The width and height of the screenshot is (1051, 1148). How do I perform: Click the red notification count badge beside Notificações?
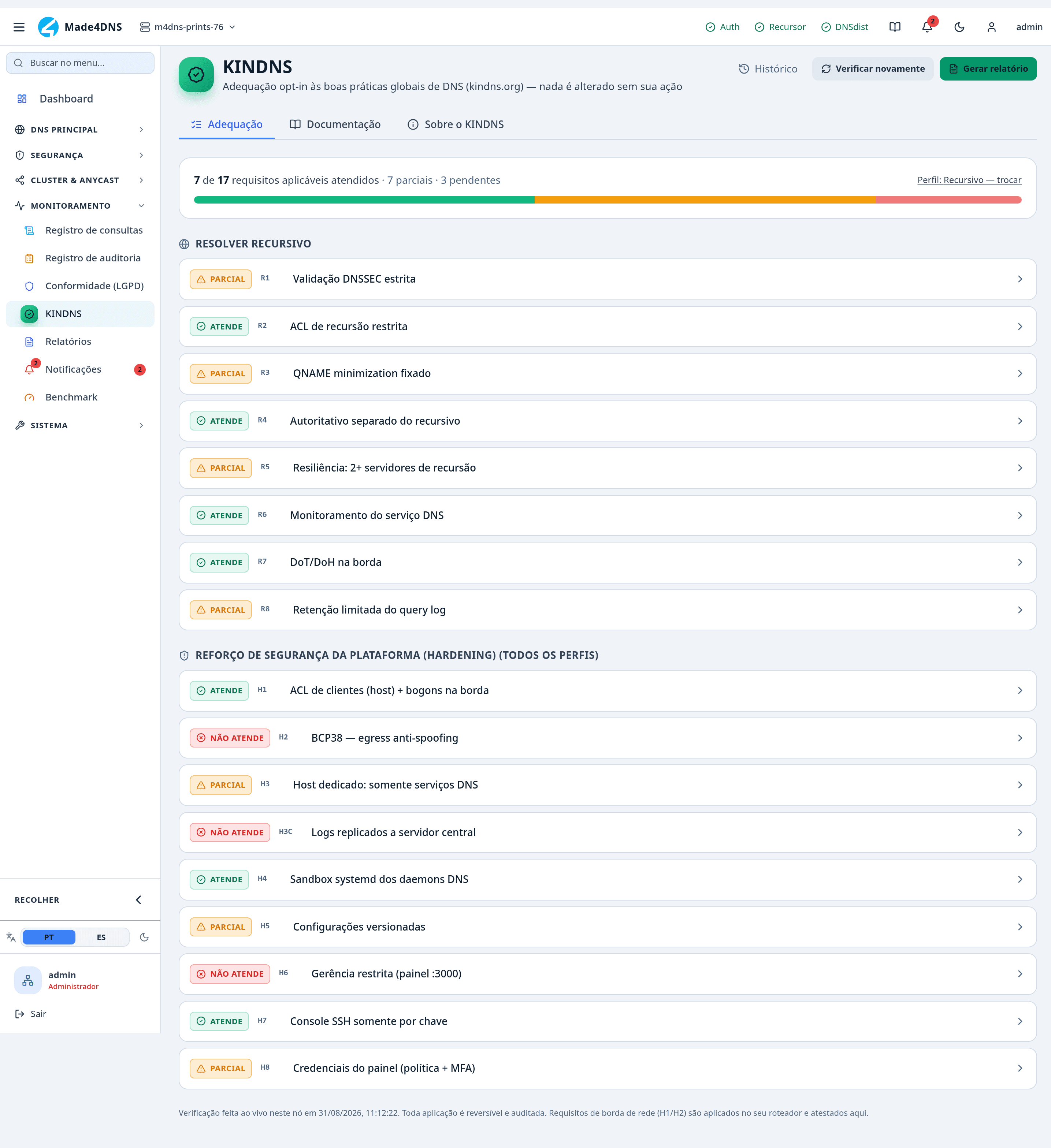pyautogui.click(x=140, y=370)
